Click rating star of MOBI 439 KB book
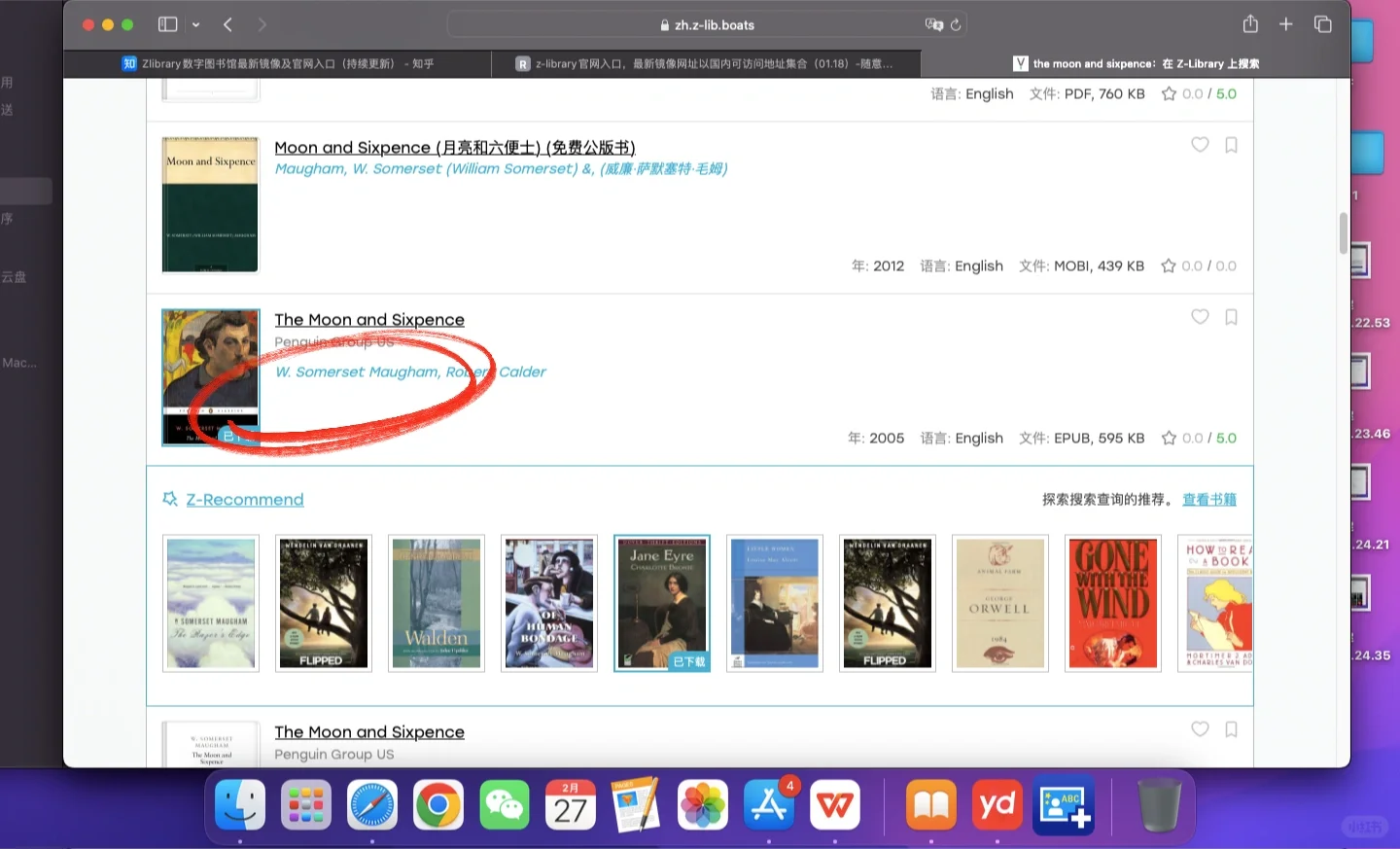 coord(1169,265)
